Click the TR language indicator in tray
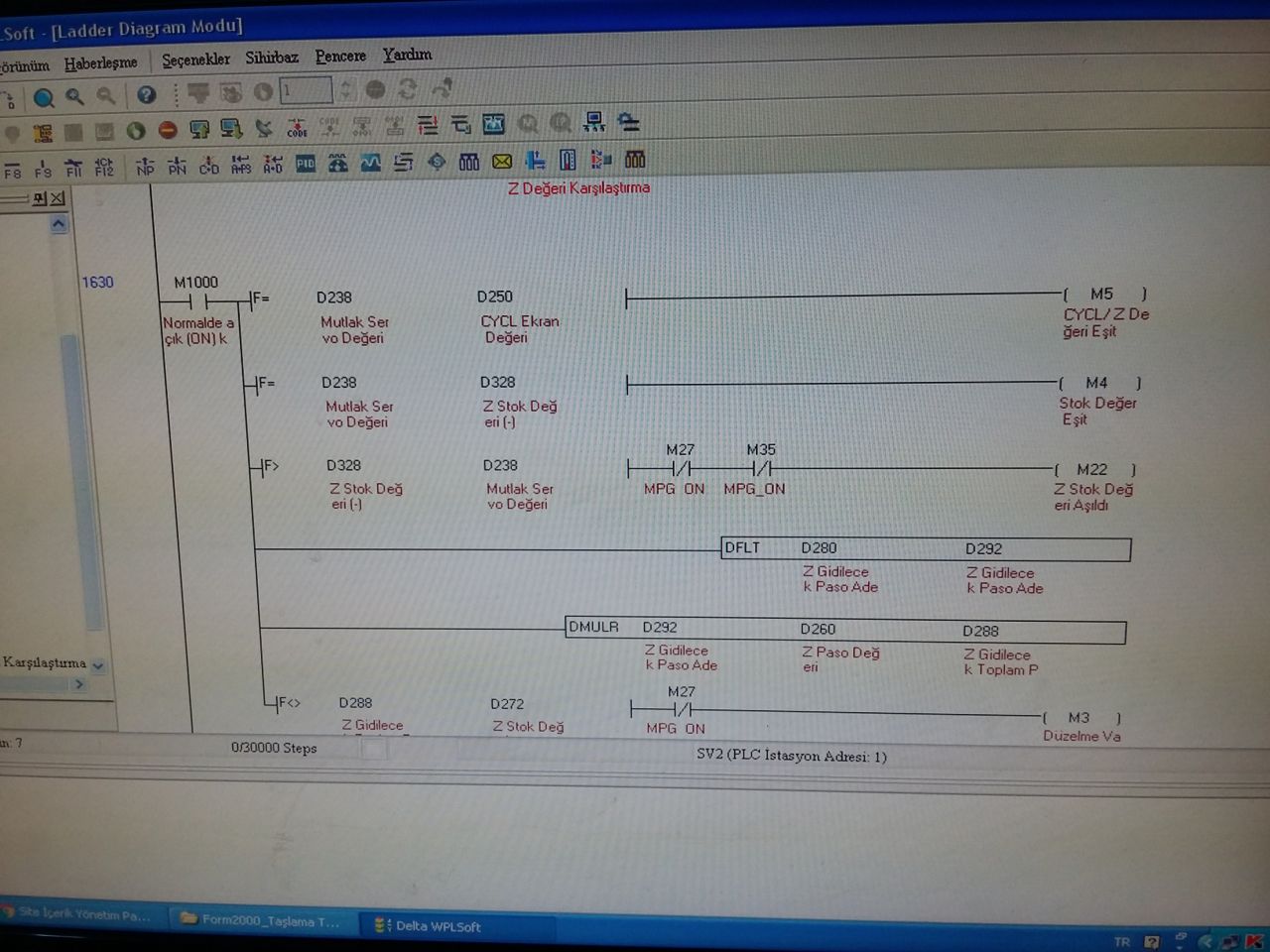Image resolution: width=1270 pixels, height=952 pixels. (1121, 942)
